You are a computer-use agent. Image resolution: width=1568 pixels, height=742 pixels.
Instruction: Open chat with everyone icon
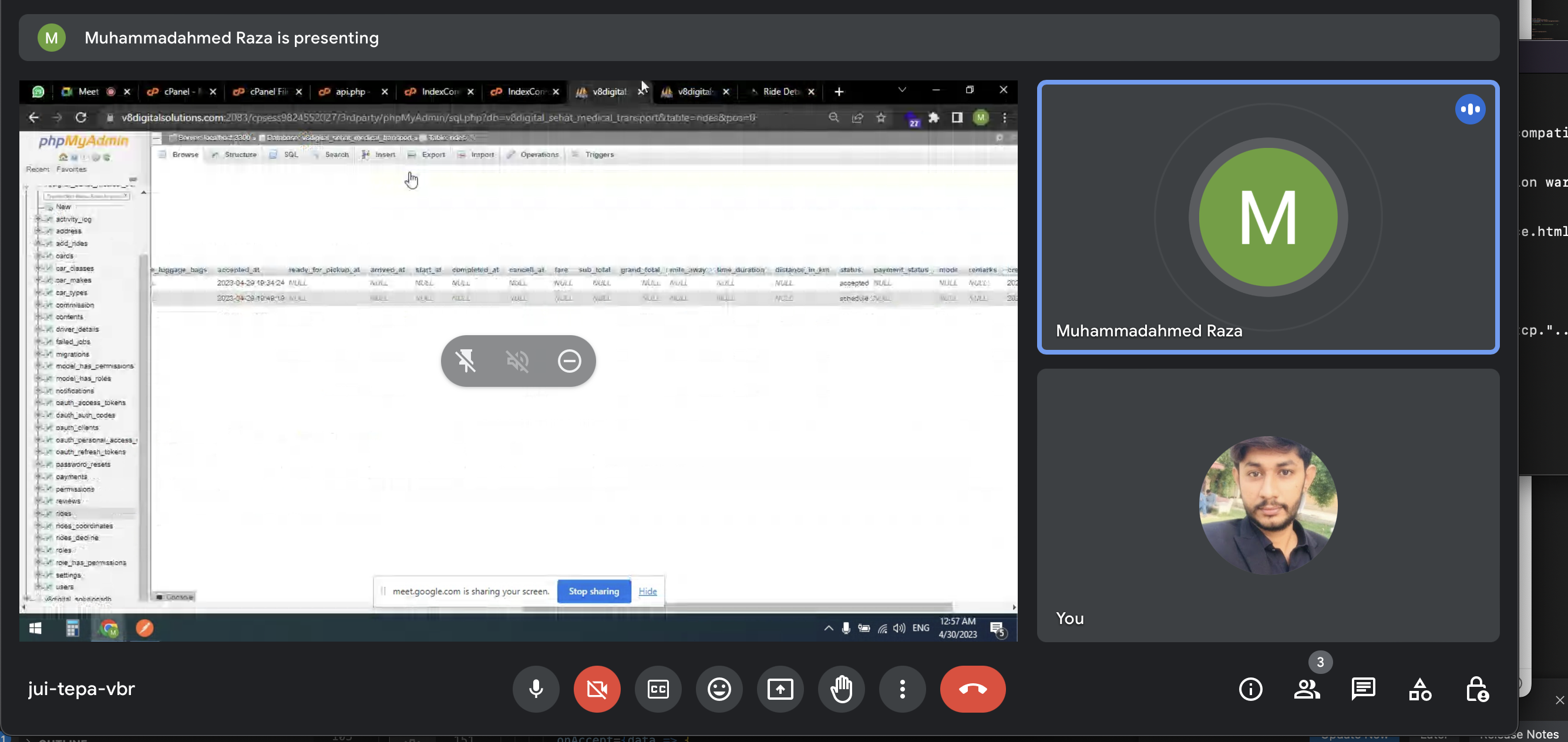(1363, 689)
